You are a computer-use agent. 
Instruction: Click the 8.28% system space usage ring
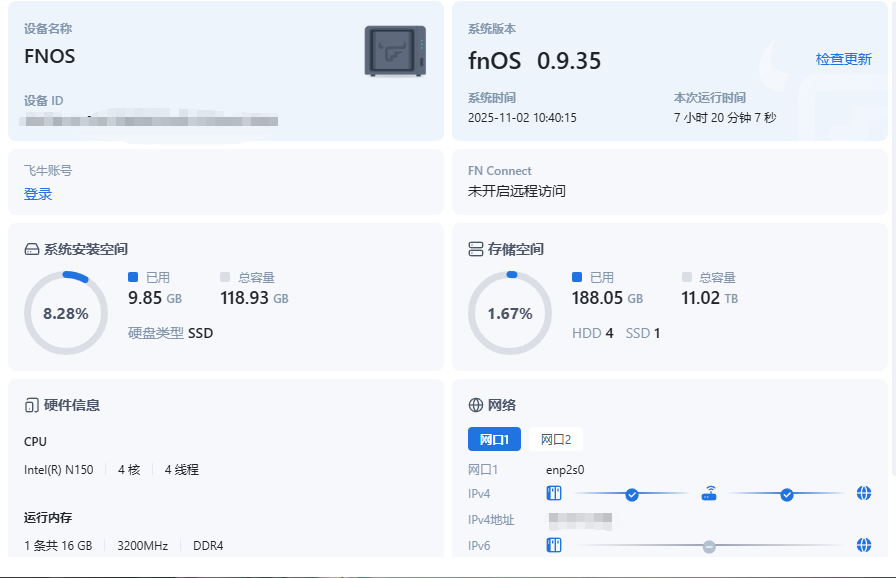pos(65,313)
